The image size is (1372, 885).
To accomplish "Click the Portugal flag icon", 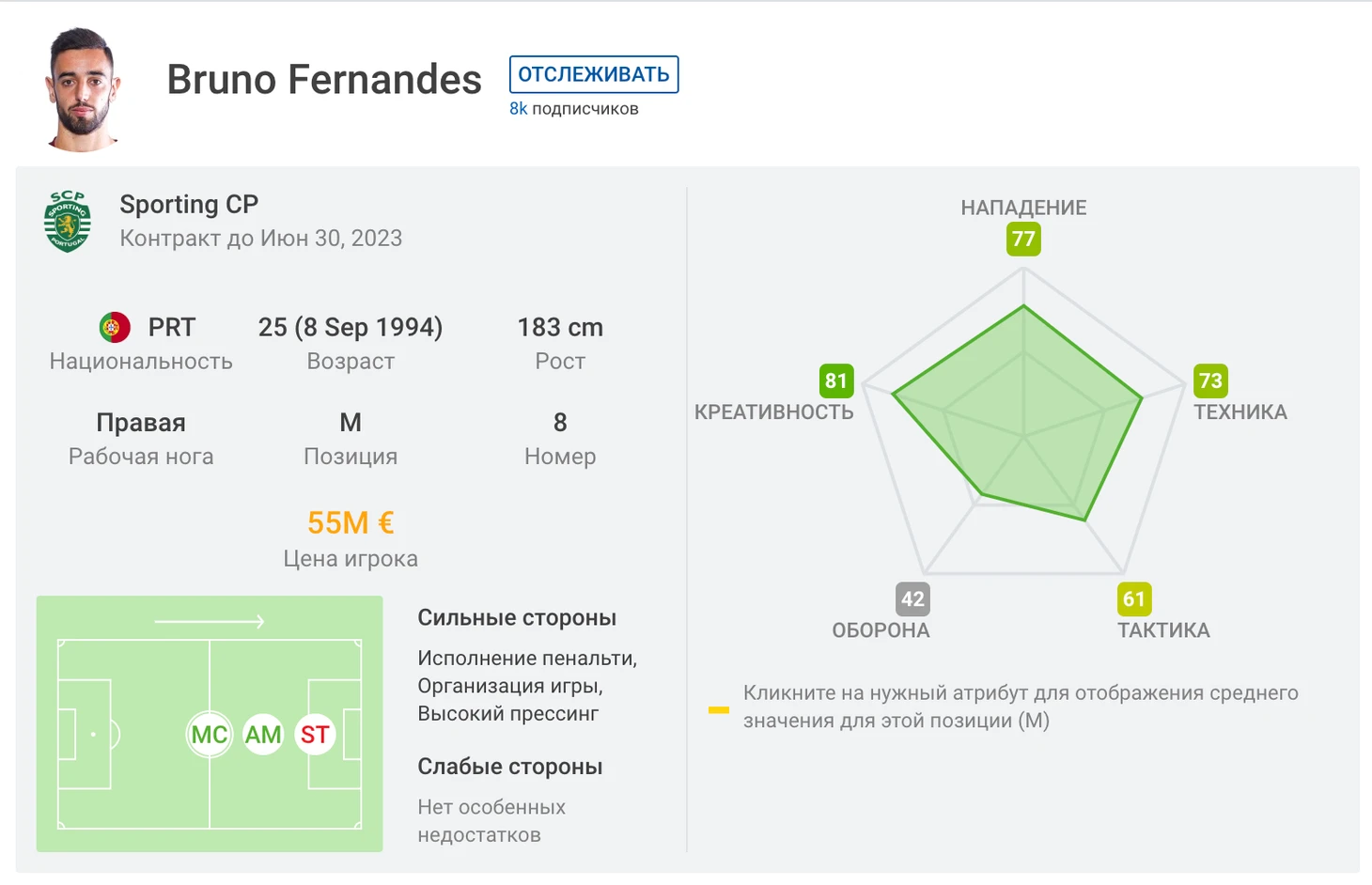I will [115, 327].
